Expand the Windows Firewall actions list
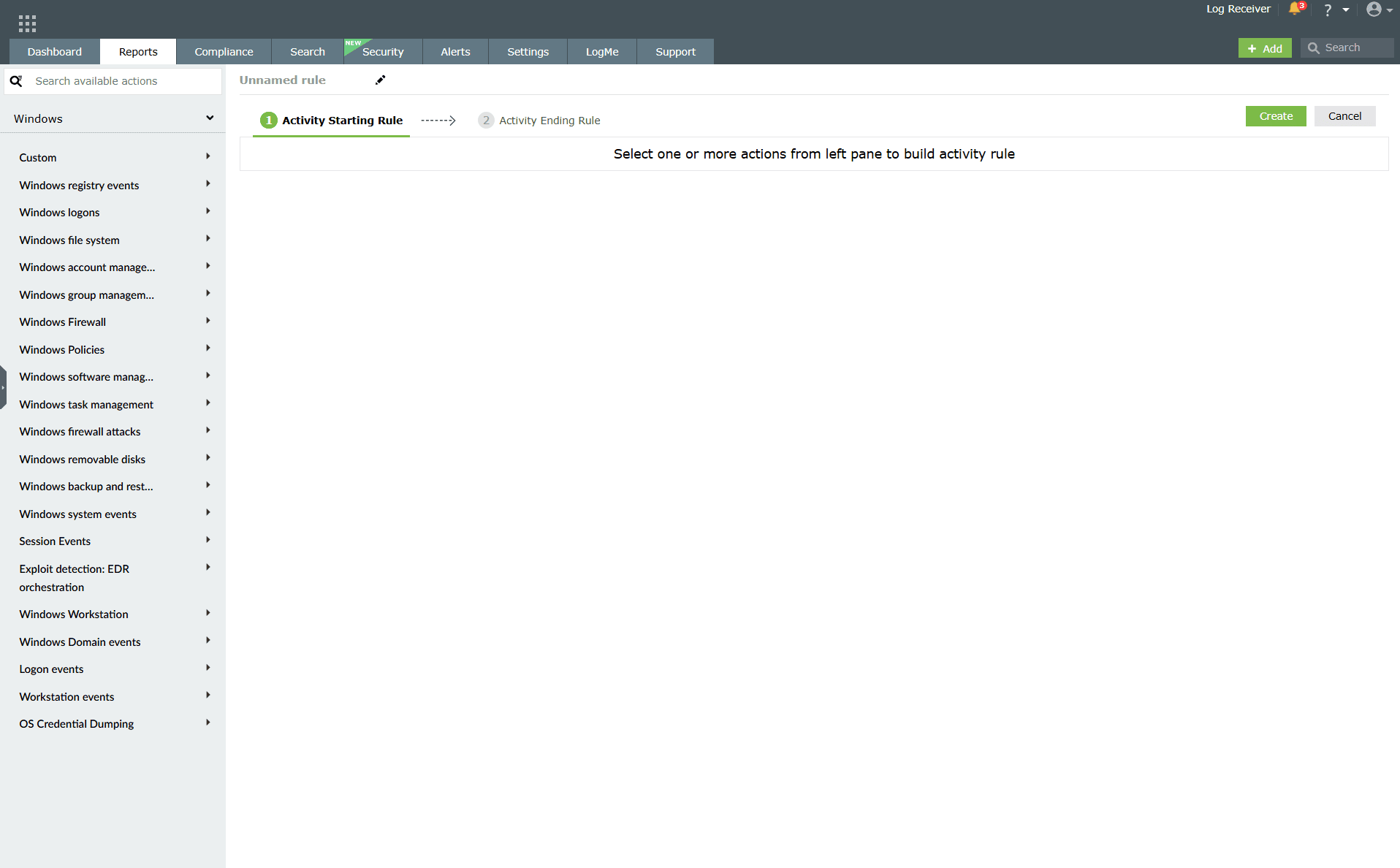 [x=208, y=321]
